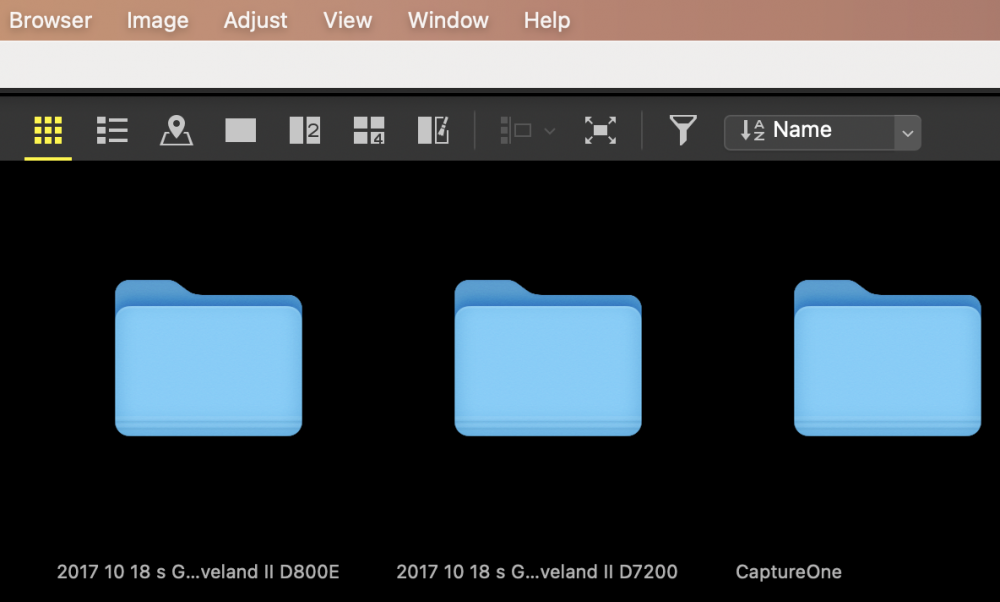Open the map view with pin icon
Screen dimensions: 1000x602
click(x=176, y=131)
